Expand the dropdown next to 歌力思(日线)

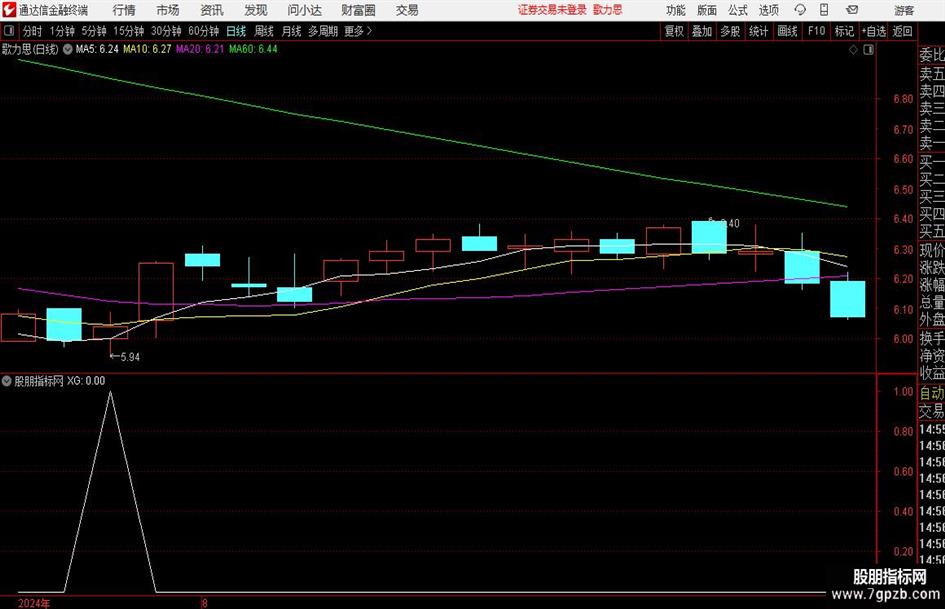pyautogui.click(x=68, y=49)
